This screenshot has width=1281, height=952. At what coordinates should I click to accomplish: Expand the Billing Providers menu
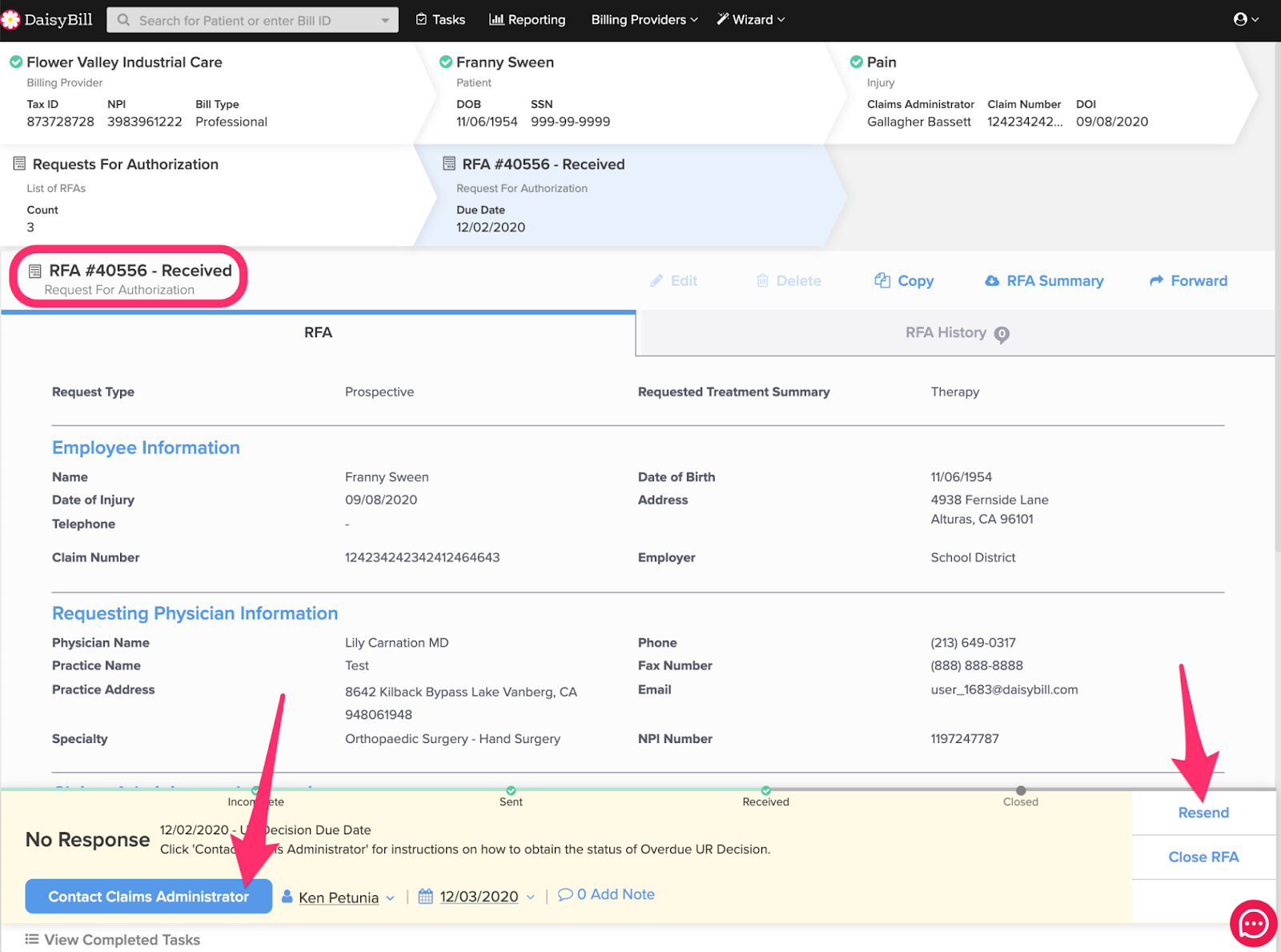pos(644,20)
